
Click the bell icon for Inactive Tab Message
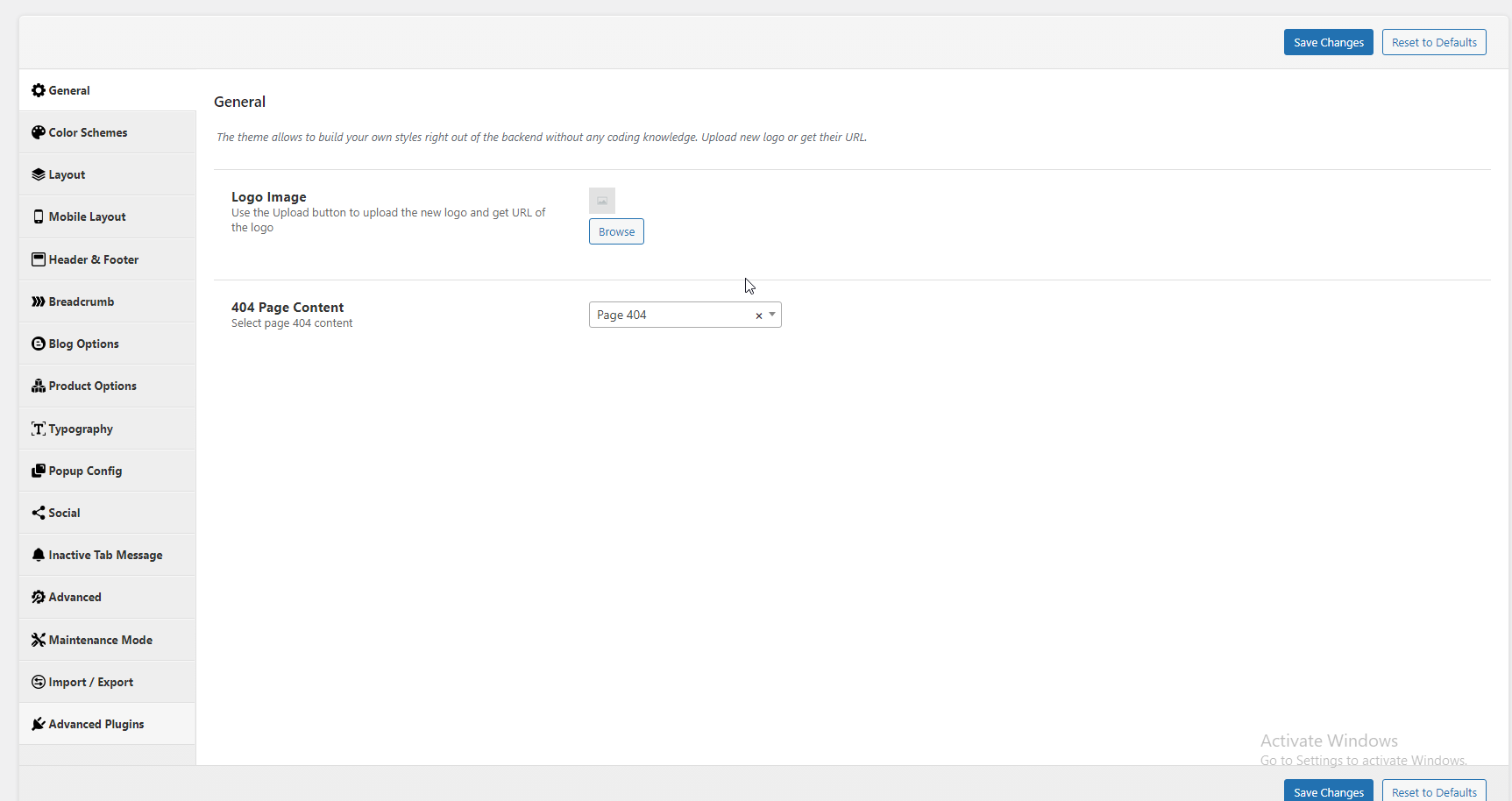(x=38, y=555)
